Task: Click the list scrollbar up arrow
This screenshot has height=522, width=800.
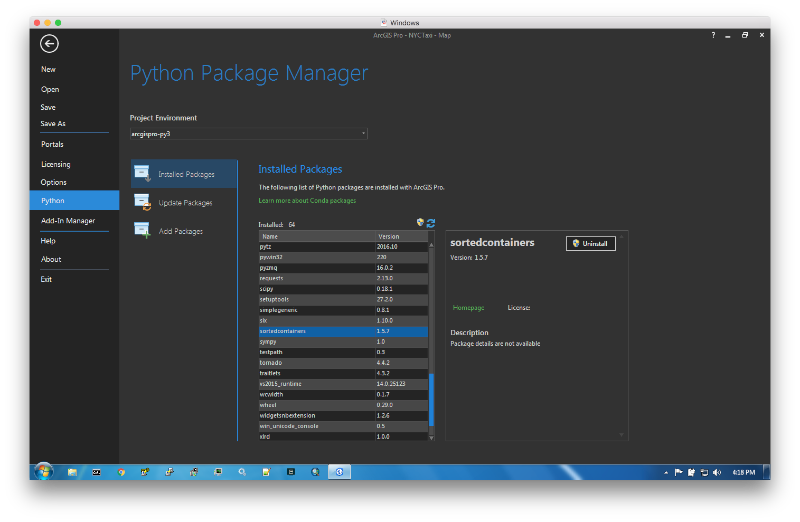Action: [x=432, y=245]
